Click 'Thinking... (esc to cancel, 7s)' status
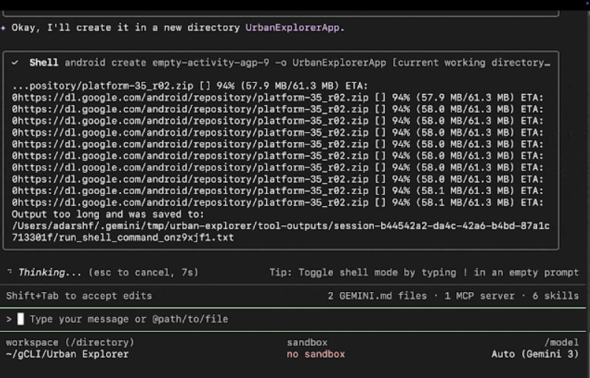 click(108, 272)
